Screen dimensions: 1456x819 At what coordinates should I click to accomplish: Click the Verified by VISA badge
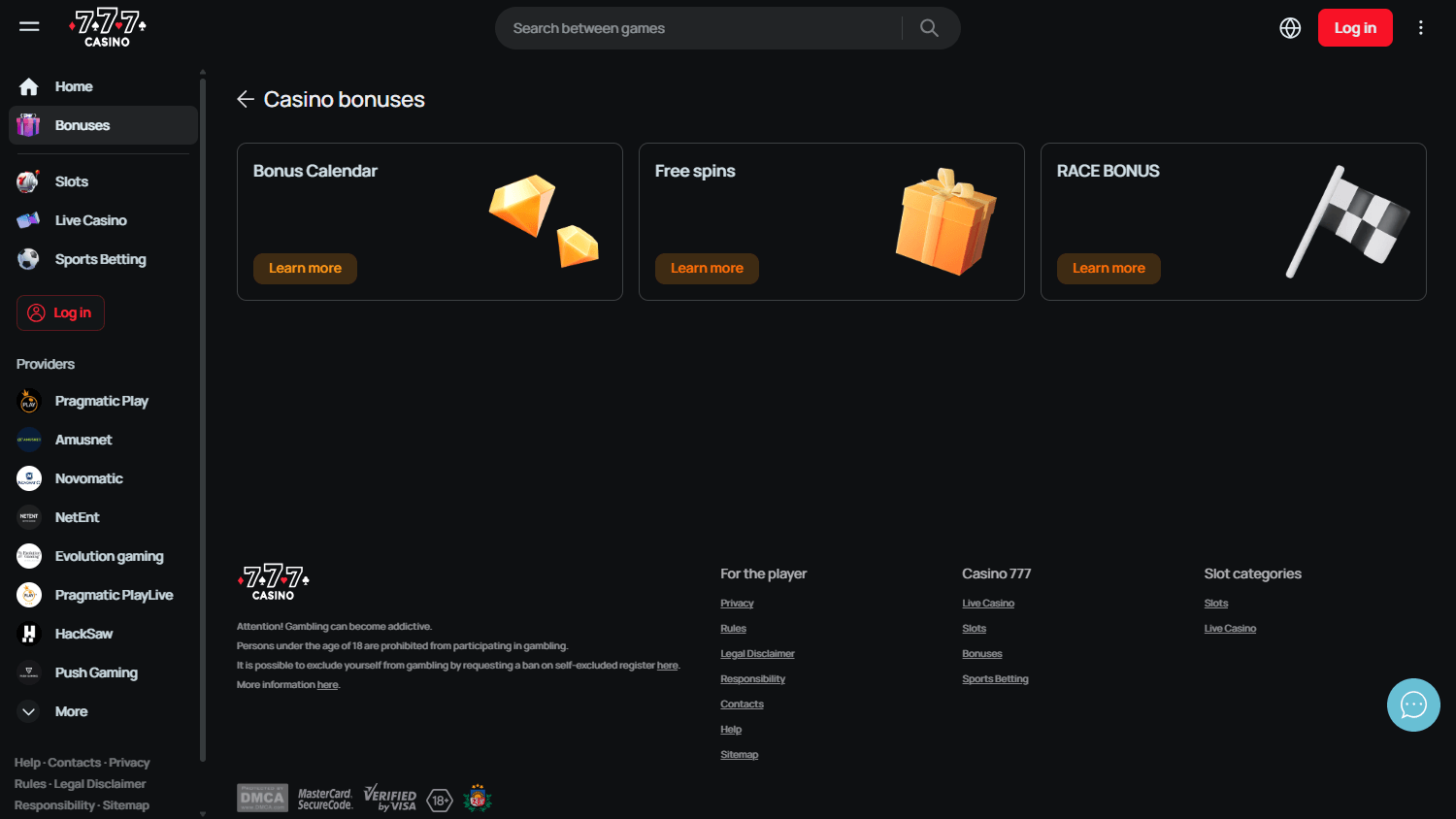coord(390,798)
